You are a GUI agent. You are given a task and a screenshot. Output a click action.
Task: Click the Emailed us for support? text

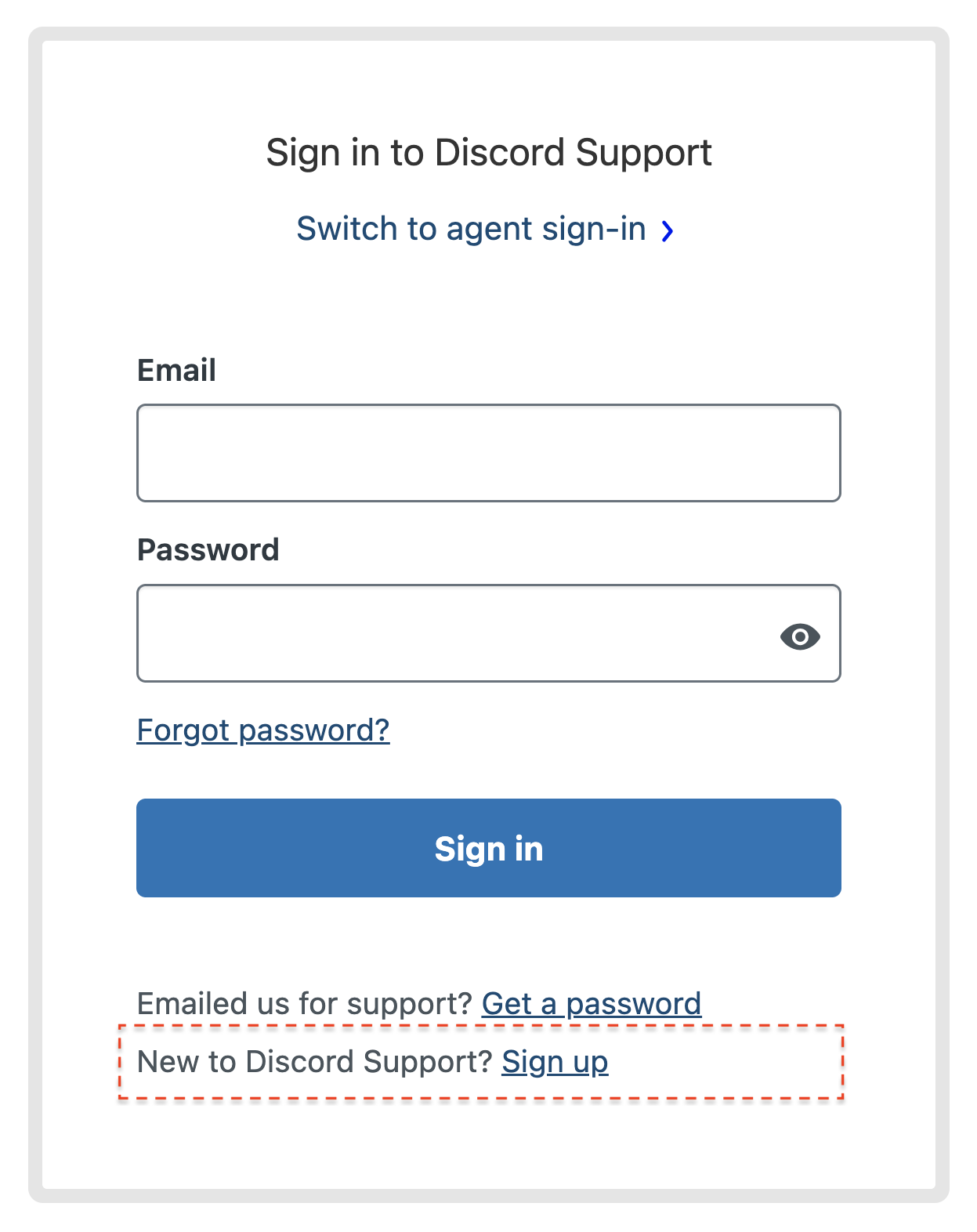pos(304,1004)
